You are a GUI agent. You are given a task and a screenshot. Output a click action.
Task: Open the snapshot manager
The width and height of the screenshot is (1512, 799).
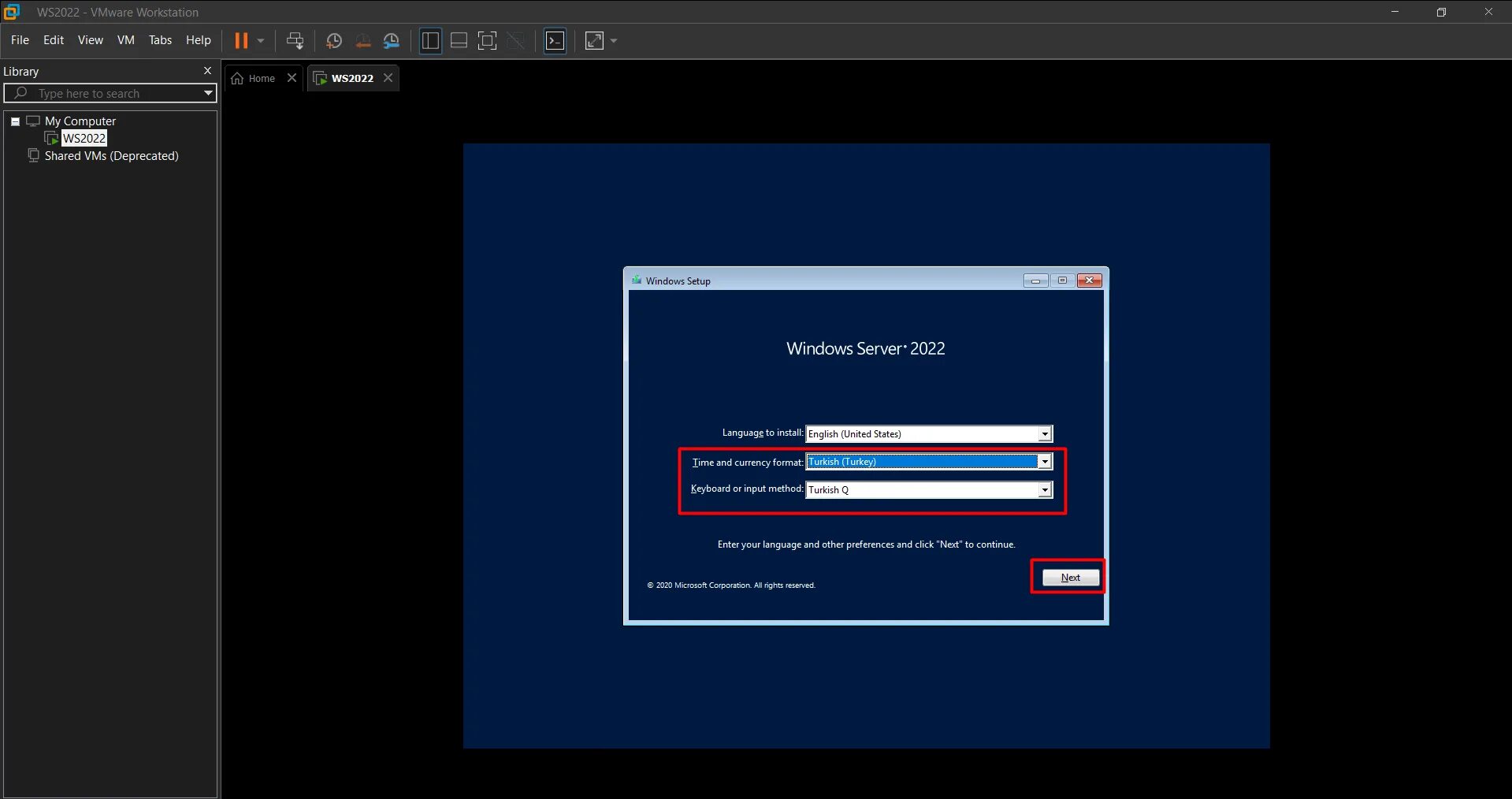[392, 41]
